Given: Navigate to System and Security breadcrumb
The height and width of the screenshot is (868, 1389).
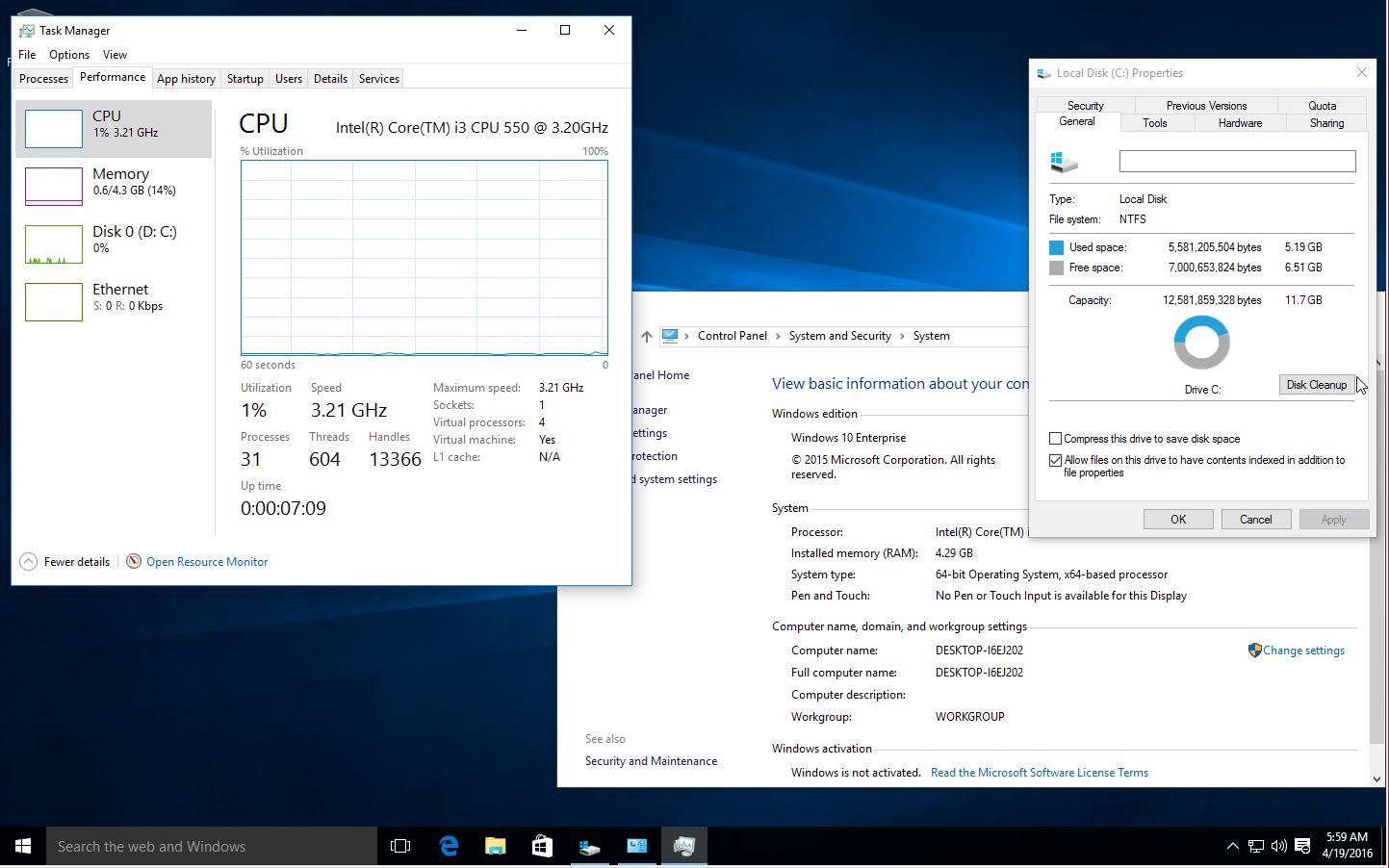Looking at the screenshot, I should pos(840,336).
